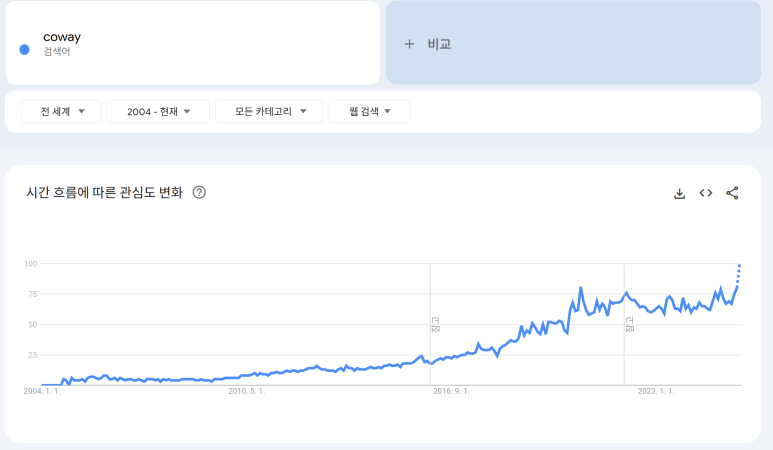Click the 검색어 label under coway
773x450 pixels.
click(57, 51)
